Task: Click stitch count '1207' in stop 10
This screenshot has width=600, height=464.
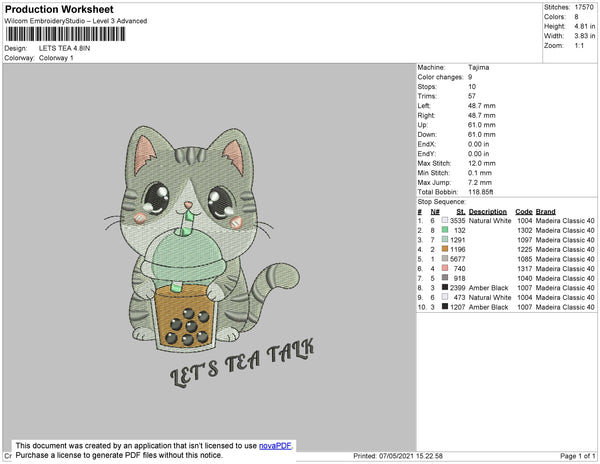Action: [457, 307]
